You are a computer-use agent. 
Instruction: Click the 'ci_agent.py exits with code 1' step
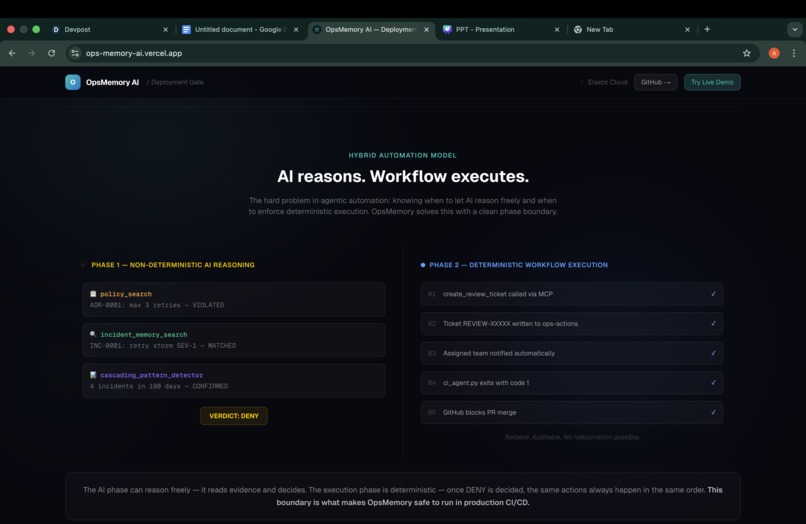572,383
